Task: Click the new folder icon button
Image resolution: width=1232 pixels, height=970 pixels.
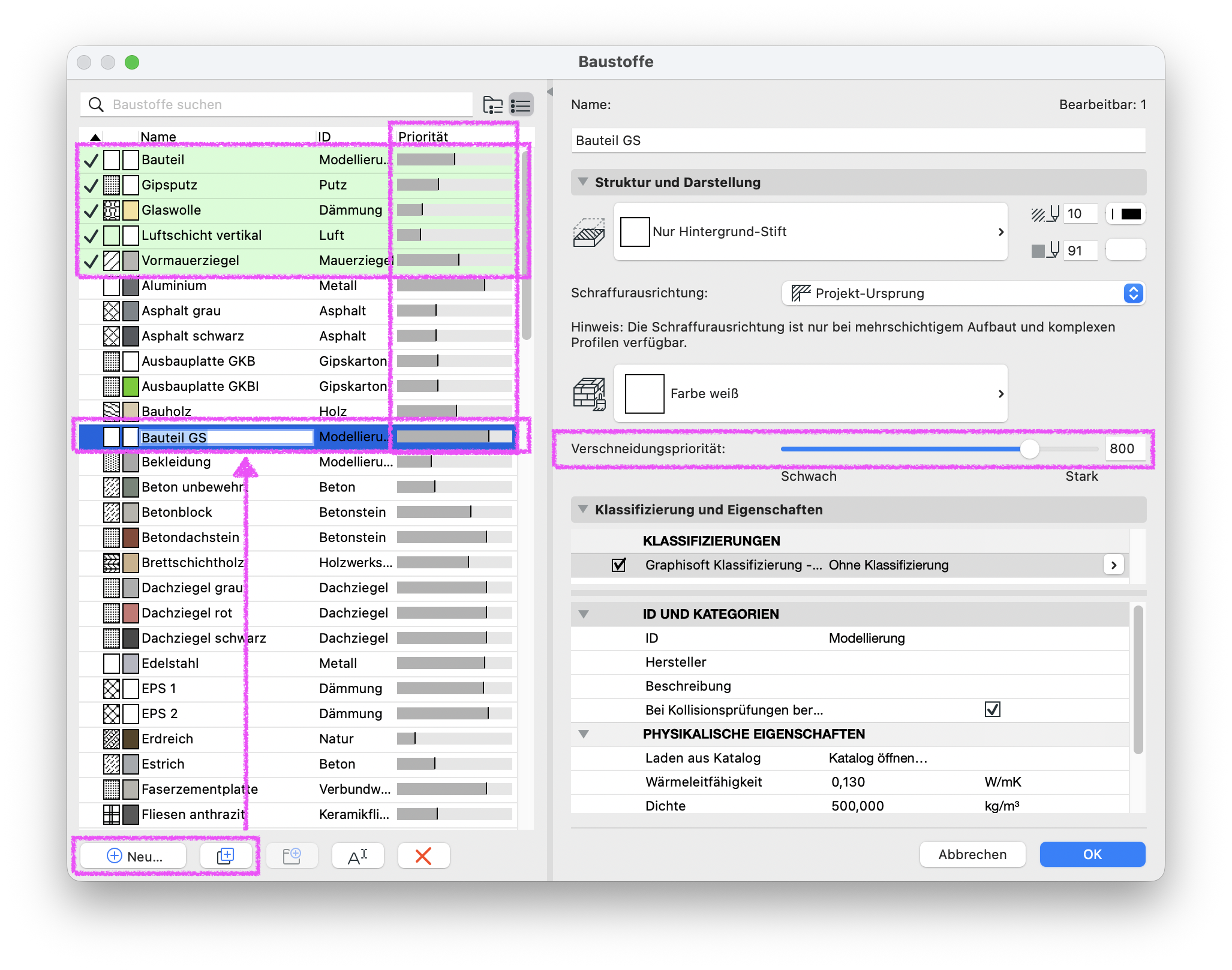Action: (x=292, y=855)
